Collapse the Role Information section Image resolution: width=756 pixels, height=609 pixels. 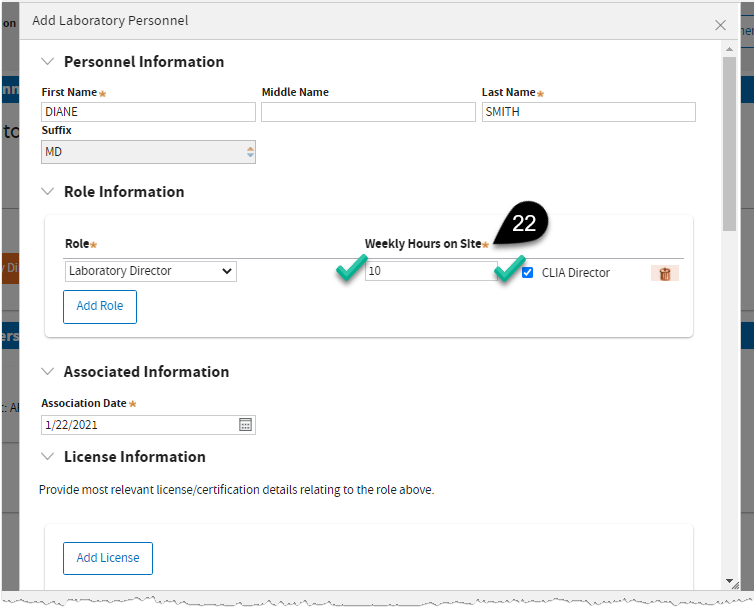(47, 192)
